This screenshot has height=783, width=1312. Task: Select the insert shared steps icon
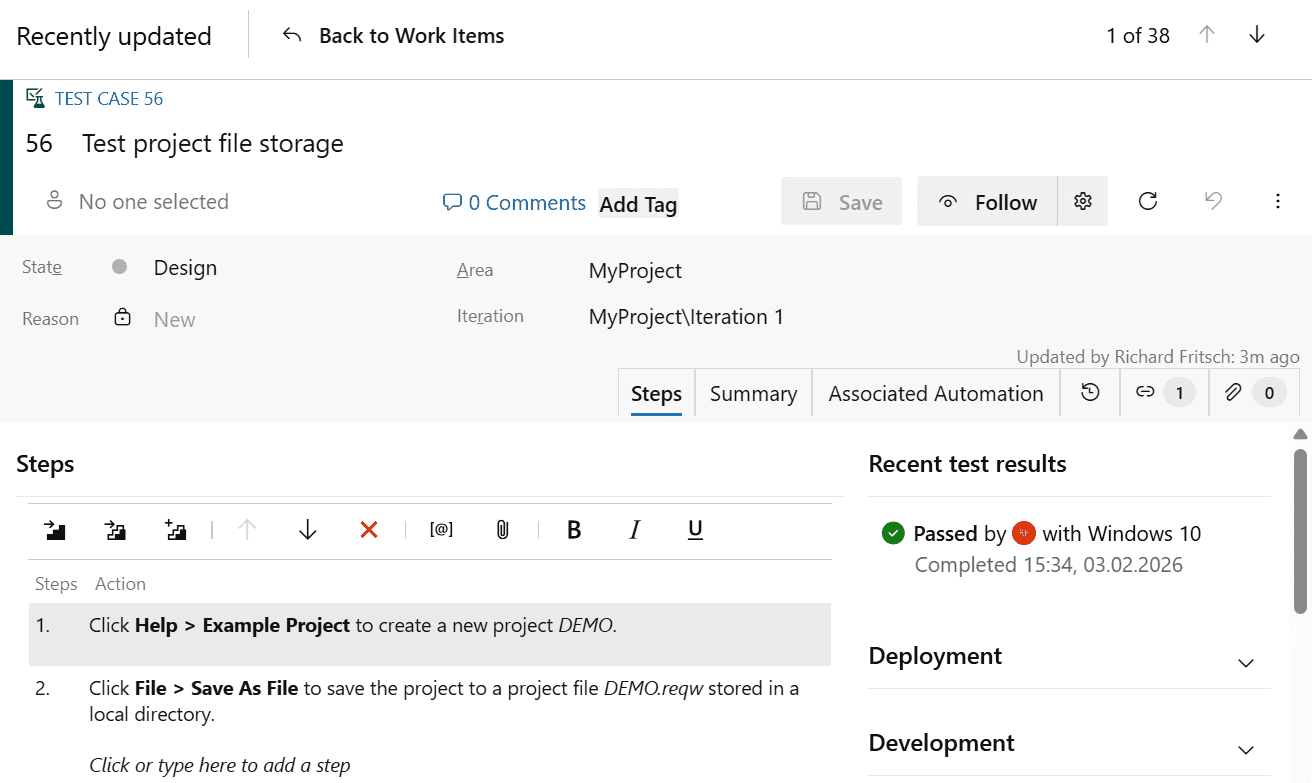click(x=115, y=530)
